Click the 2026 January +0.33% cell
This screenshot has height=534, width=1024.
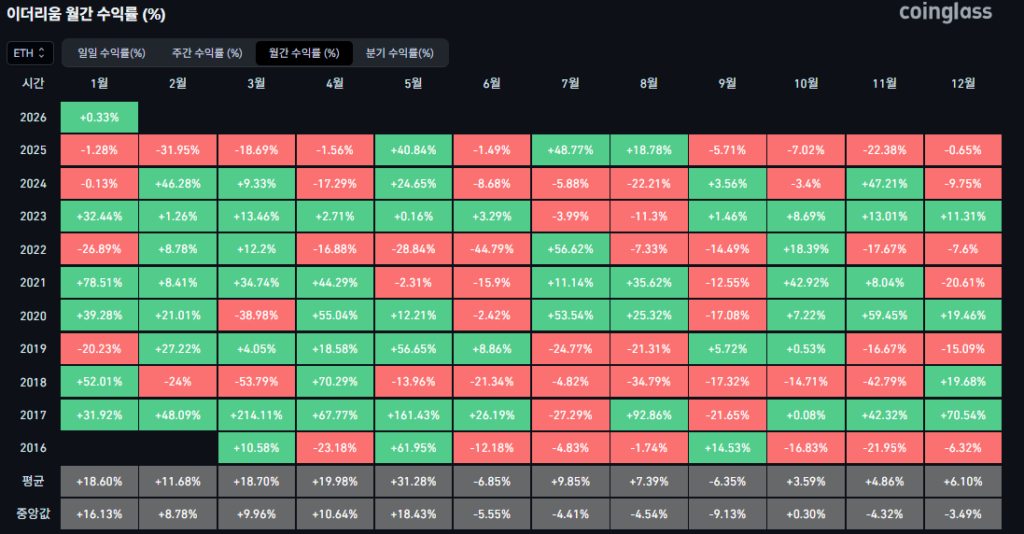coord(99,117)
